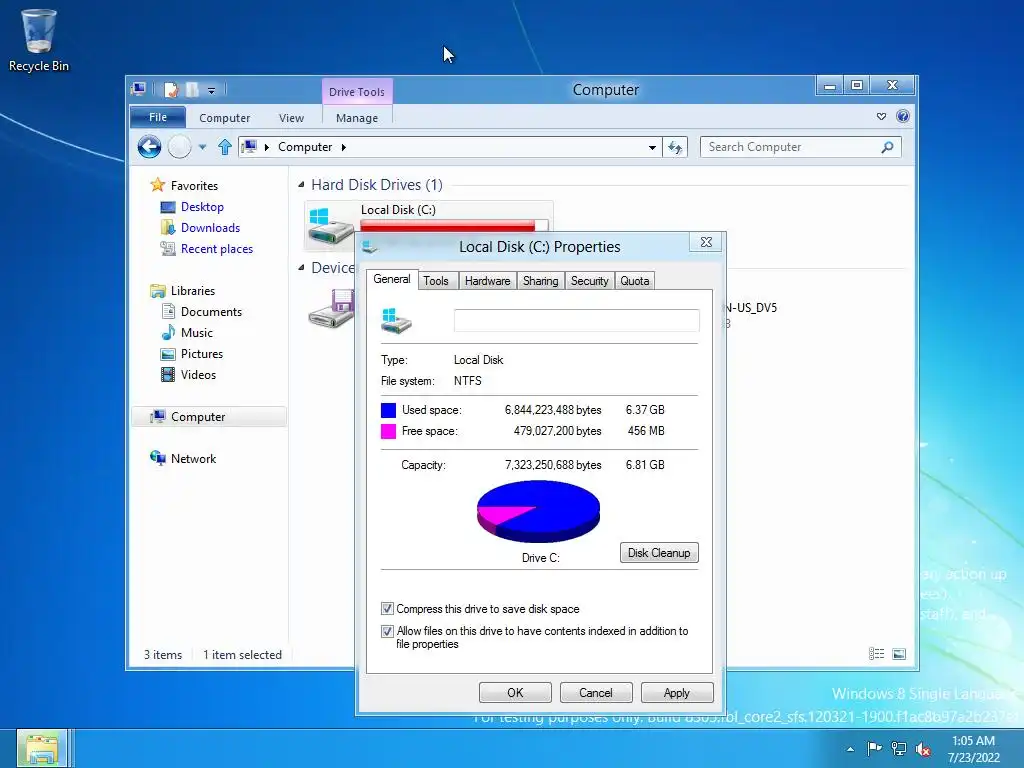Expand the Computer breadcrumb arrow
1024x768 pixels.
pos(344,147)
